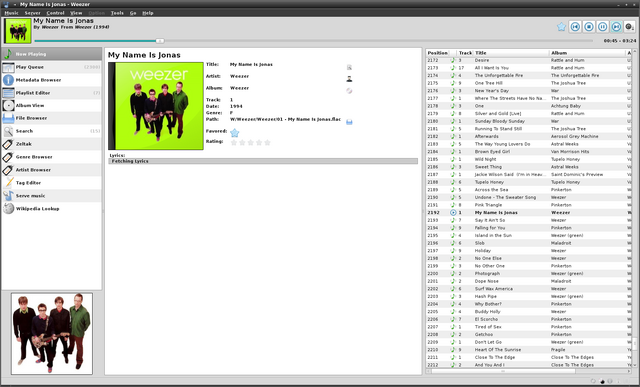
Task: Open the Playlist Editor
Action: [x=51, y=93]
